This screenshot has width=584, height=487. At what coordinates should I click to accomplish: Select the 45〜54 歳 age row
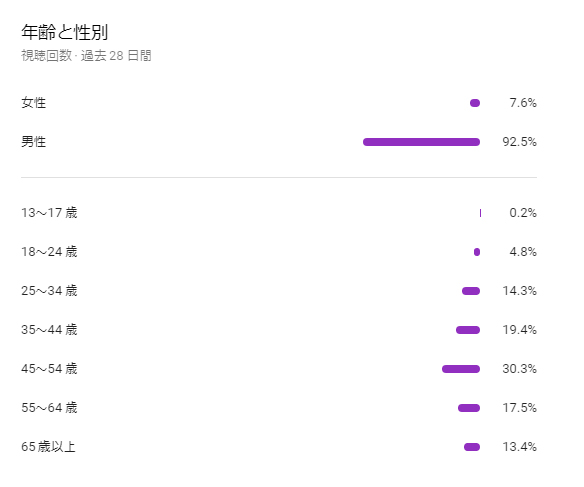coord(279,369)
